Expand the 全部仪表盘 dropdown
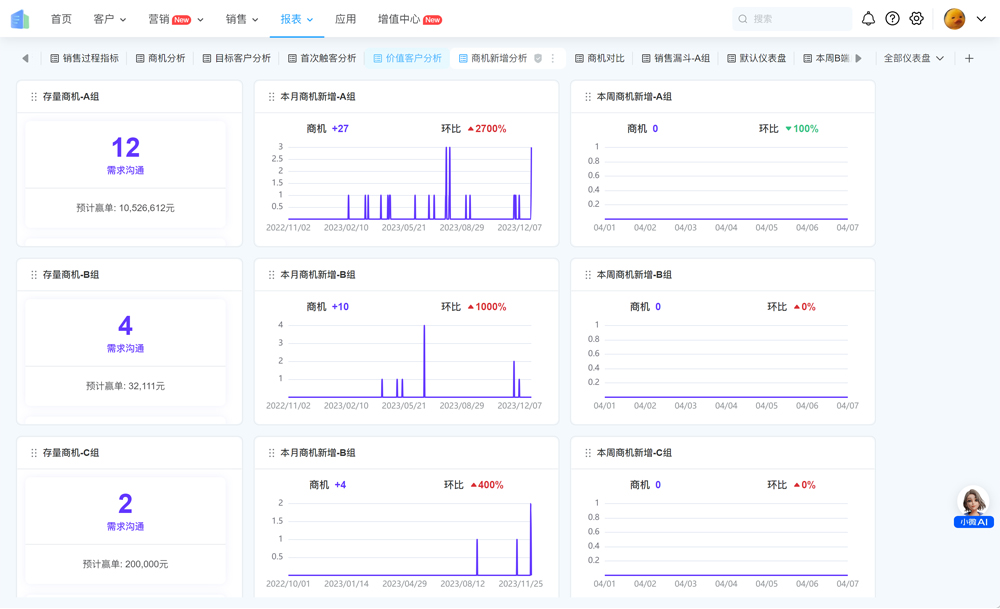The image size is (1000, 609). point(914,59)
